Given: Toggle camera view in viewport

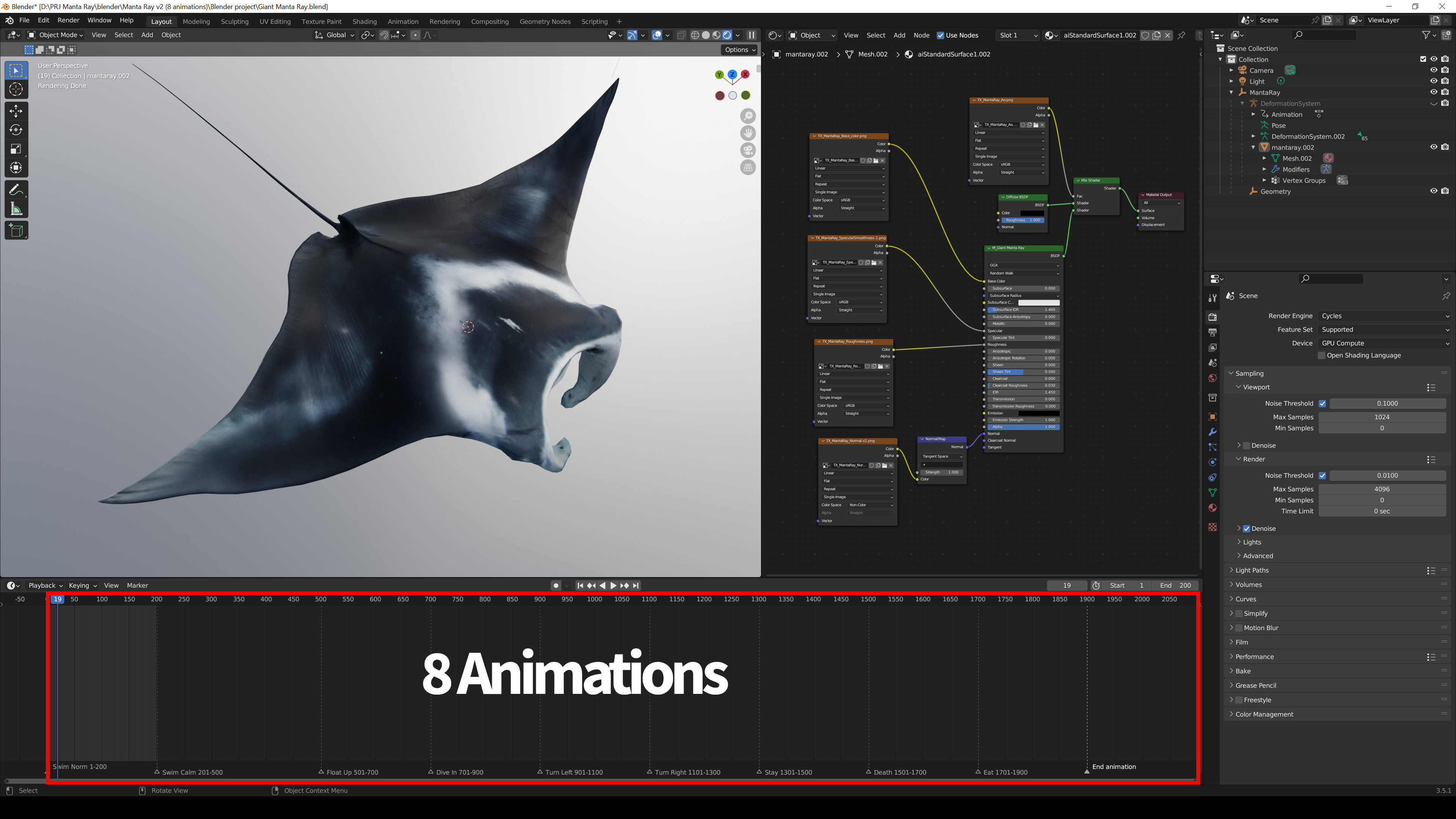Looking at the screenshot, I should click(748, 151).
